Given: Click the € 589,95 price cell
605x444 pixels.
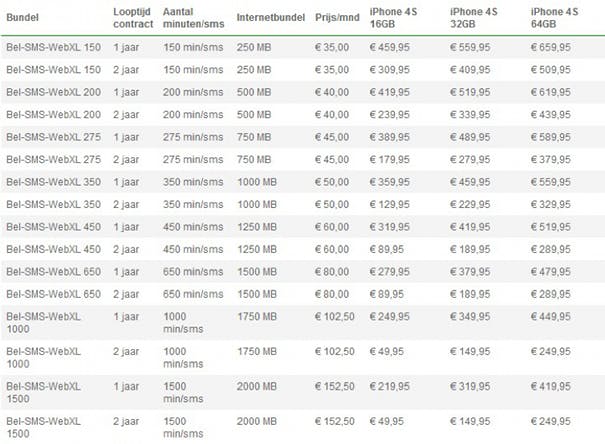Looking at the screenshot, I should point(555,137).
